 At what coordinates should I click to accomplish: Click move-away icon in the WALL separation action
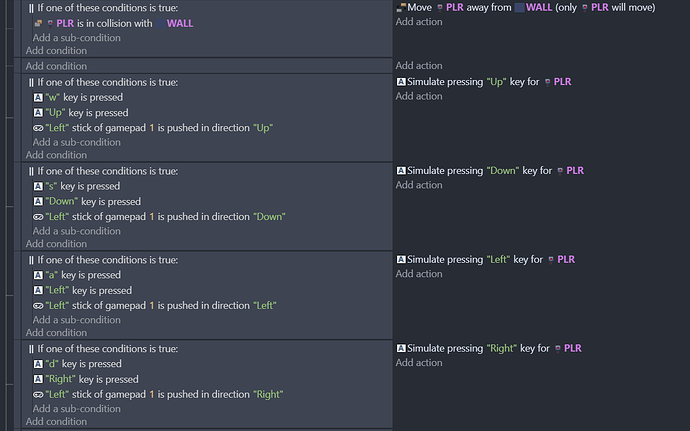point(401,7)
